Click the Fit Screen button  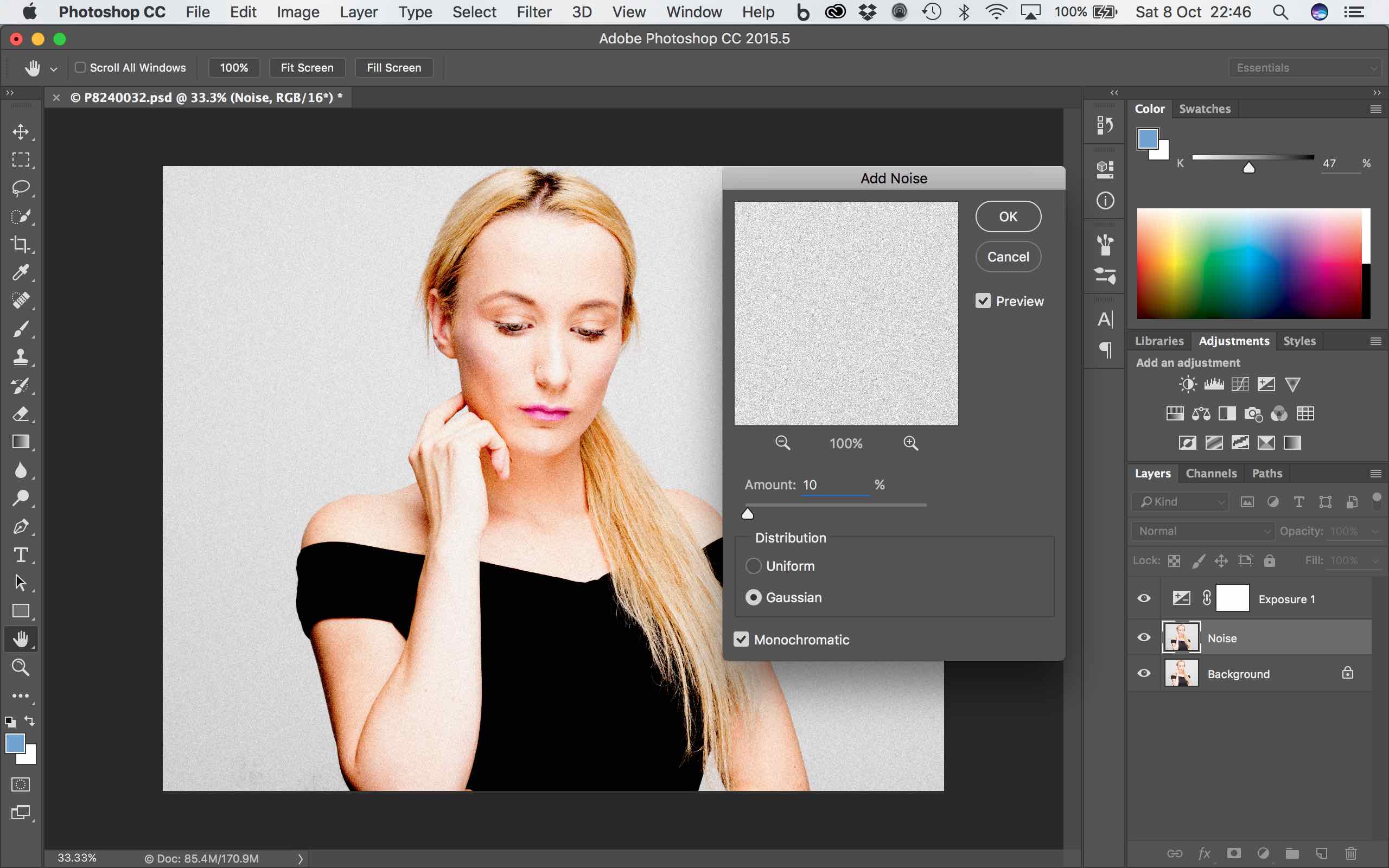[x=307, y=68]
